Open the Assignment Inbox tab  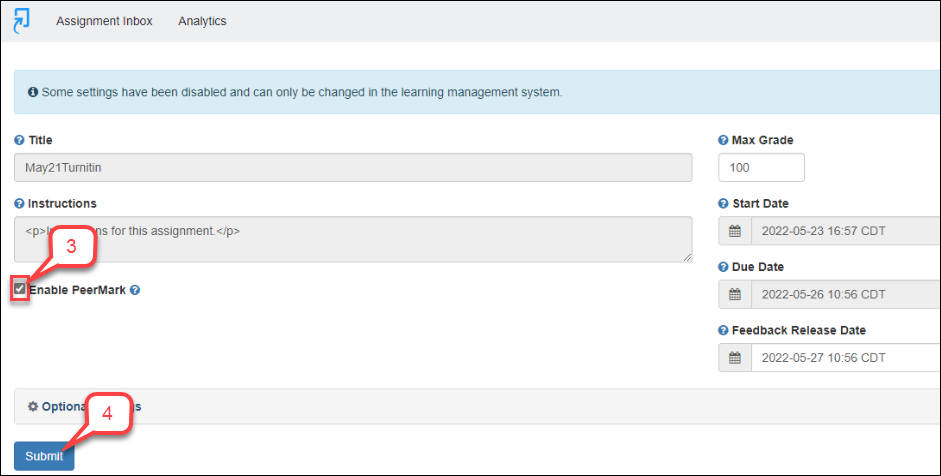104,21
